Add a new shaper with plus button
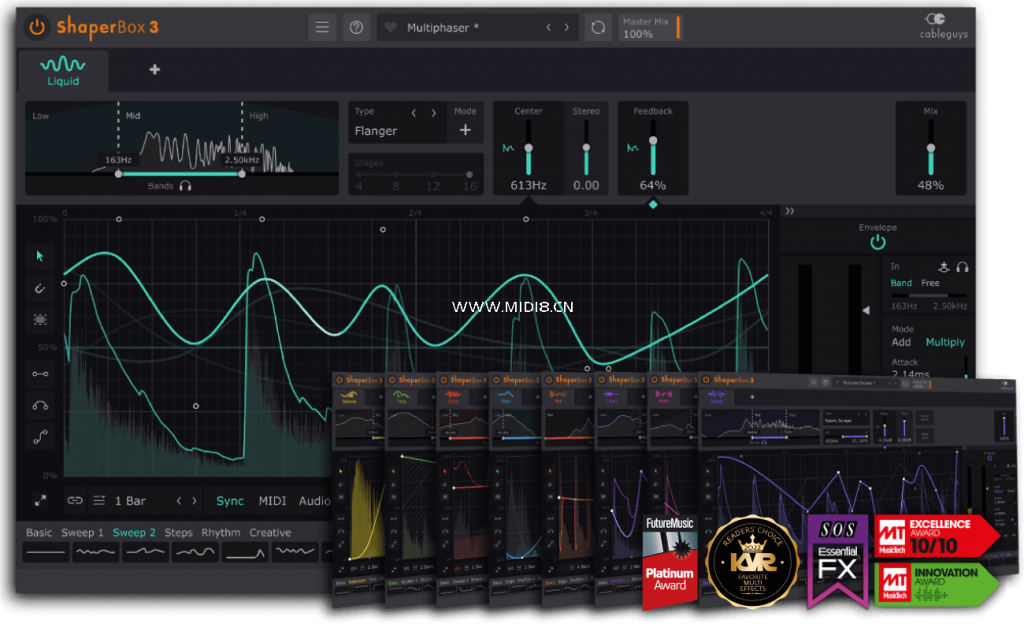 pos(154,70)
